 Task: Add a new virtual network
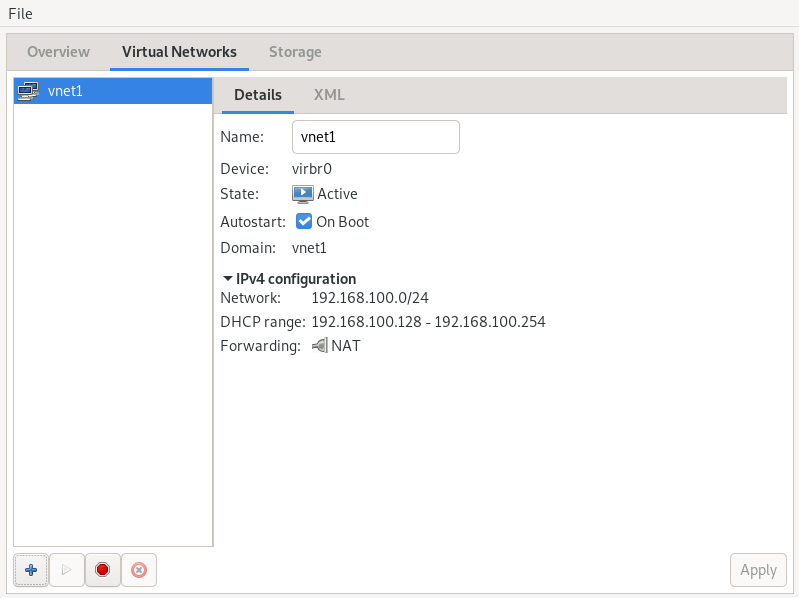(x=31, y=570)
